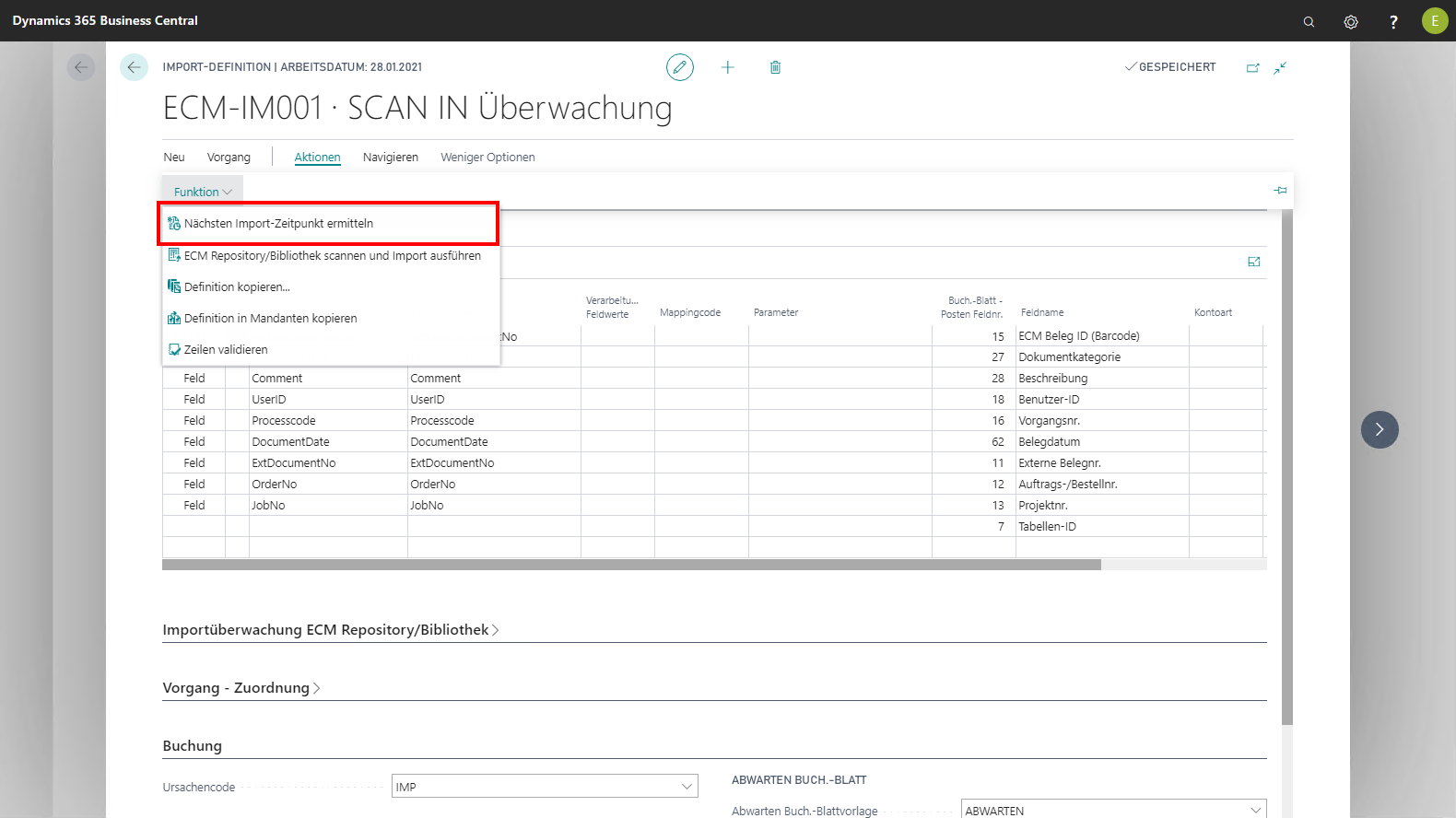This screenshot has width=1456, height=818.
Task: Click the pin icon on action bar
Action: [1280, 191]
